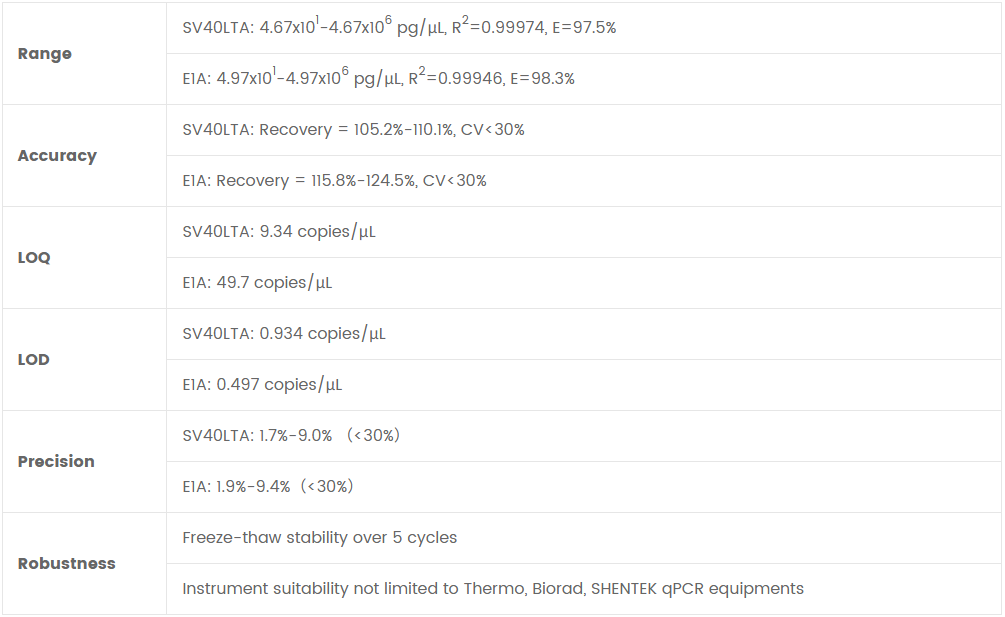
Task: Click the Robustness row header
Action: pos(66,564)
